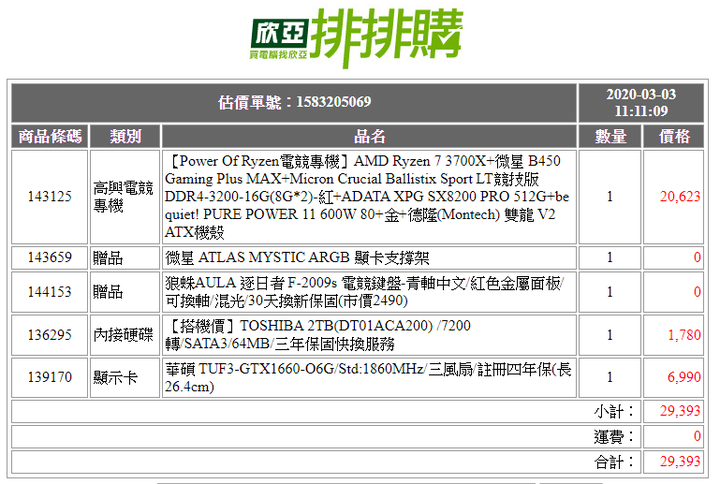
Task: Click the 狼蛛AULA 逐日者 keyboard description
Action: click(369, 292)
